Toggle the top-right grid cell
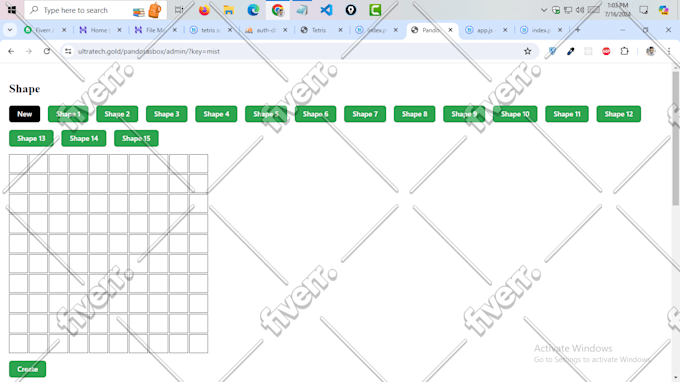The height and width of the screenshot is (382, 680). coord(199,163)
